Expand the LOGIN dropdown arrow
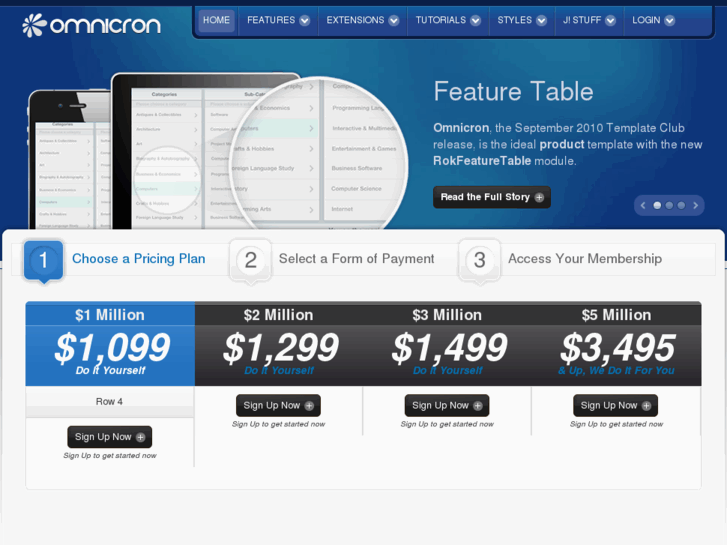 pos(669,20)
